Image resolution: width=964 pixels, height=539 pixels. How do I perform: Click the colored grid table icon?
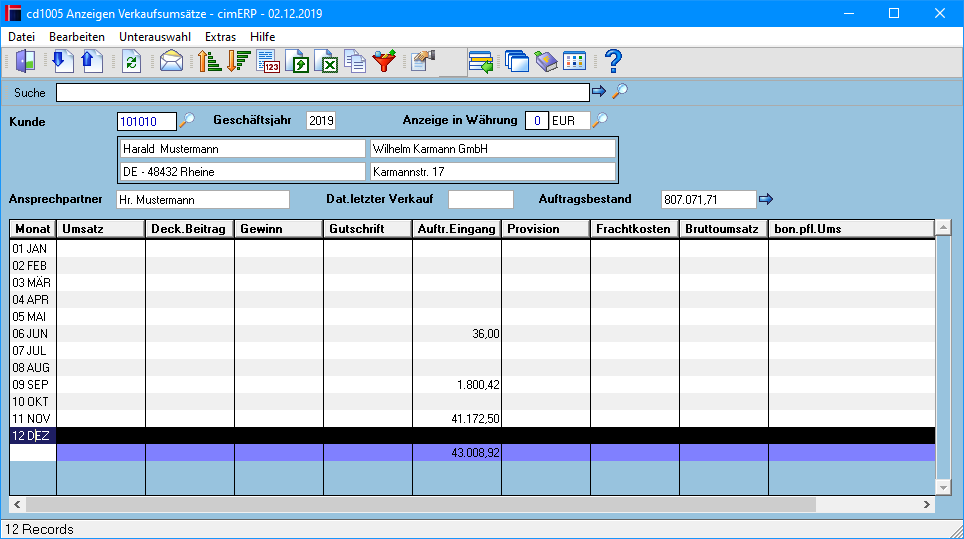click(x=574, y=61)
